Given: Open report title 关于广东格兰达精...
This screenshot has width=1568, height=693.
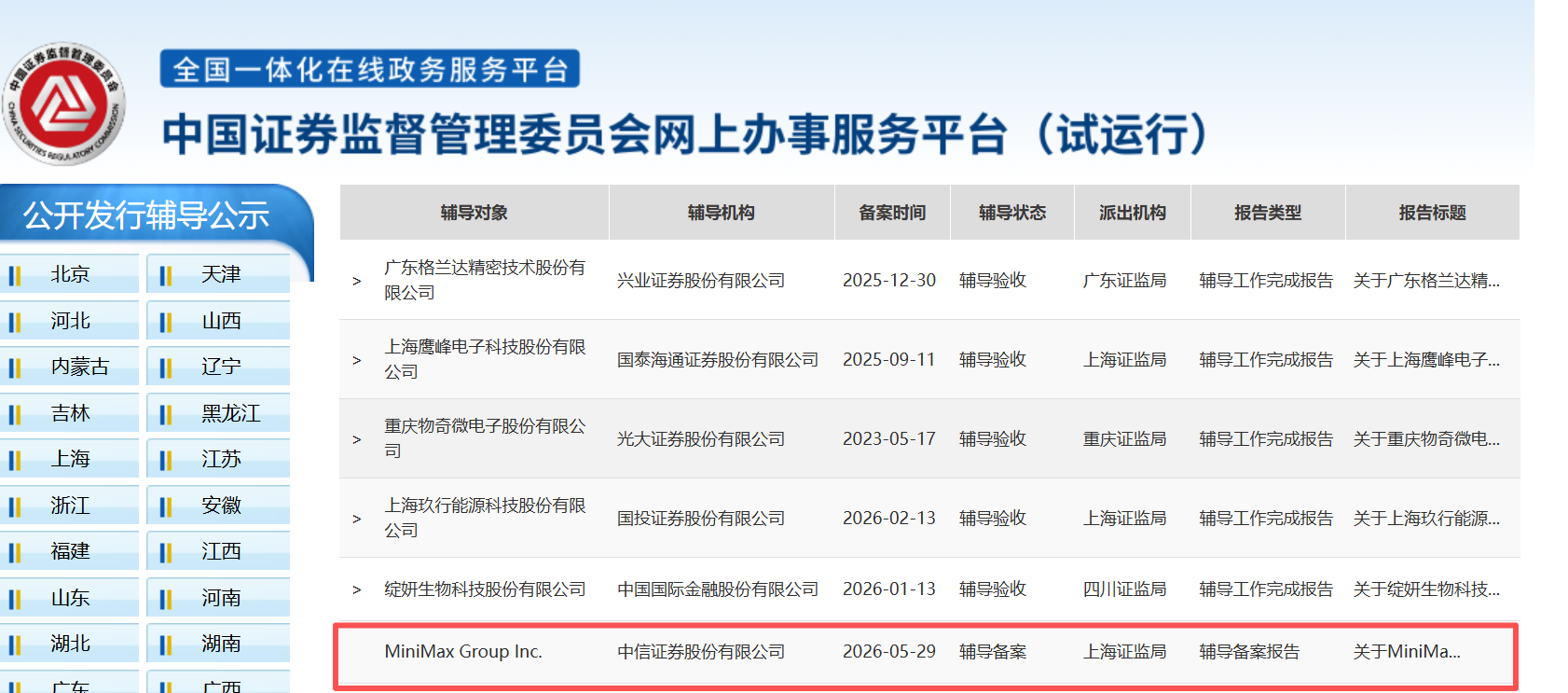Looking at the screenshot, I should click(1426, 281).
